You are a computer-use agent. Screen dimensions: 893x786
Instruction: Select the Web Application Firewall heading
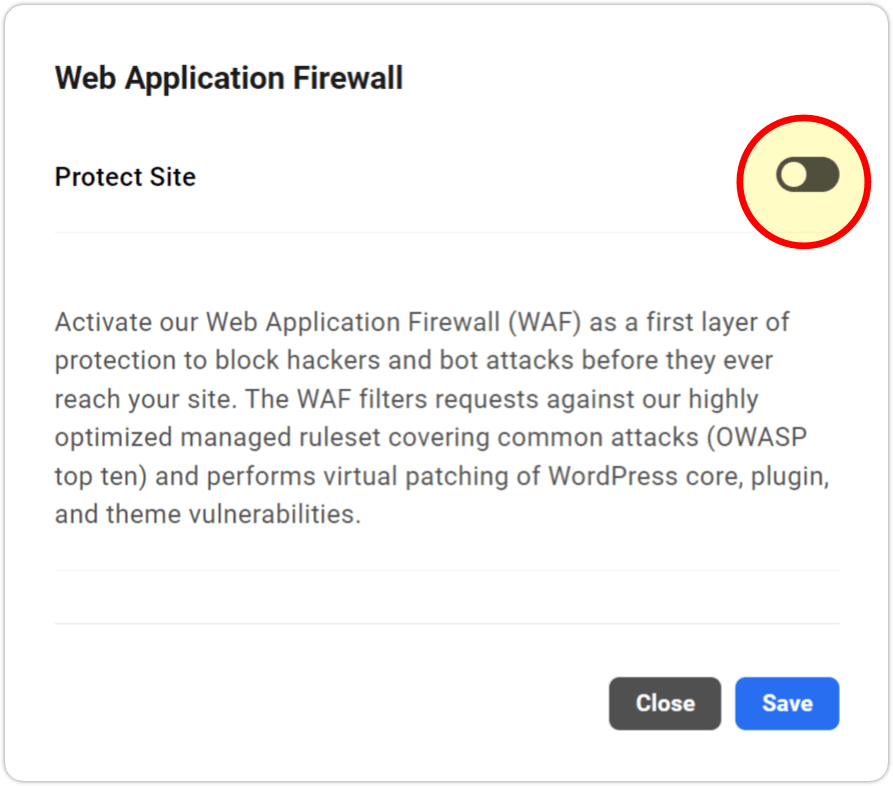click(228, 77)
